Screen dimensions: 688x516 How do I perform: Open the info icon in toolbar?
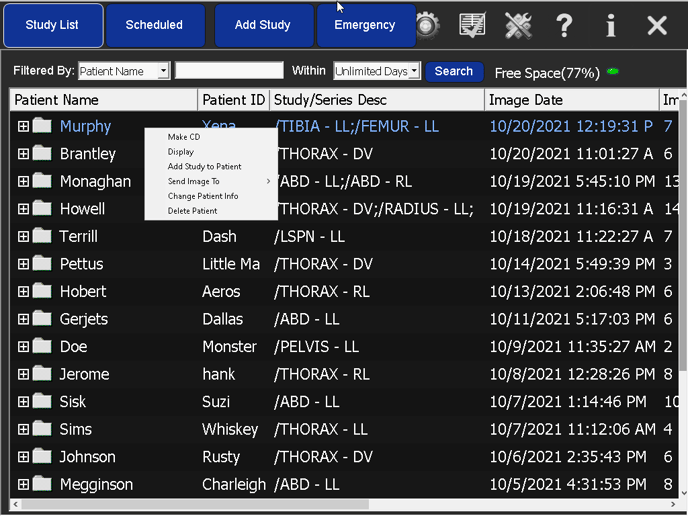[x=610, y=25]
